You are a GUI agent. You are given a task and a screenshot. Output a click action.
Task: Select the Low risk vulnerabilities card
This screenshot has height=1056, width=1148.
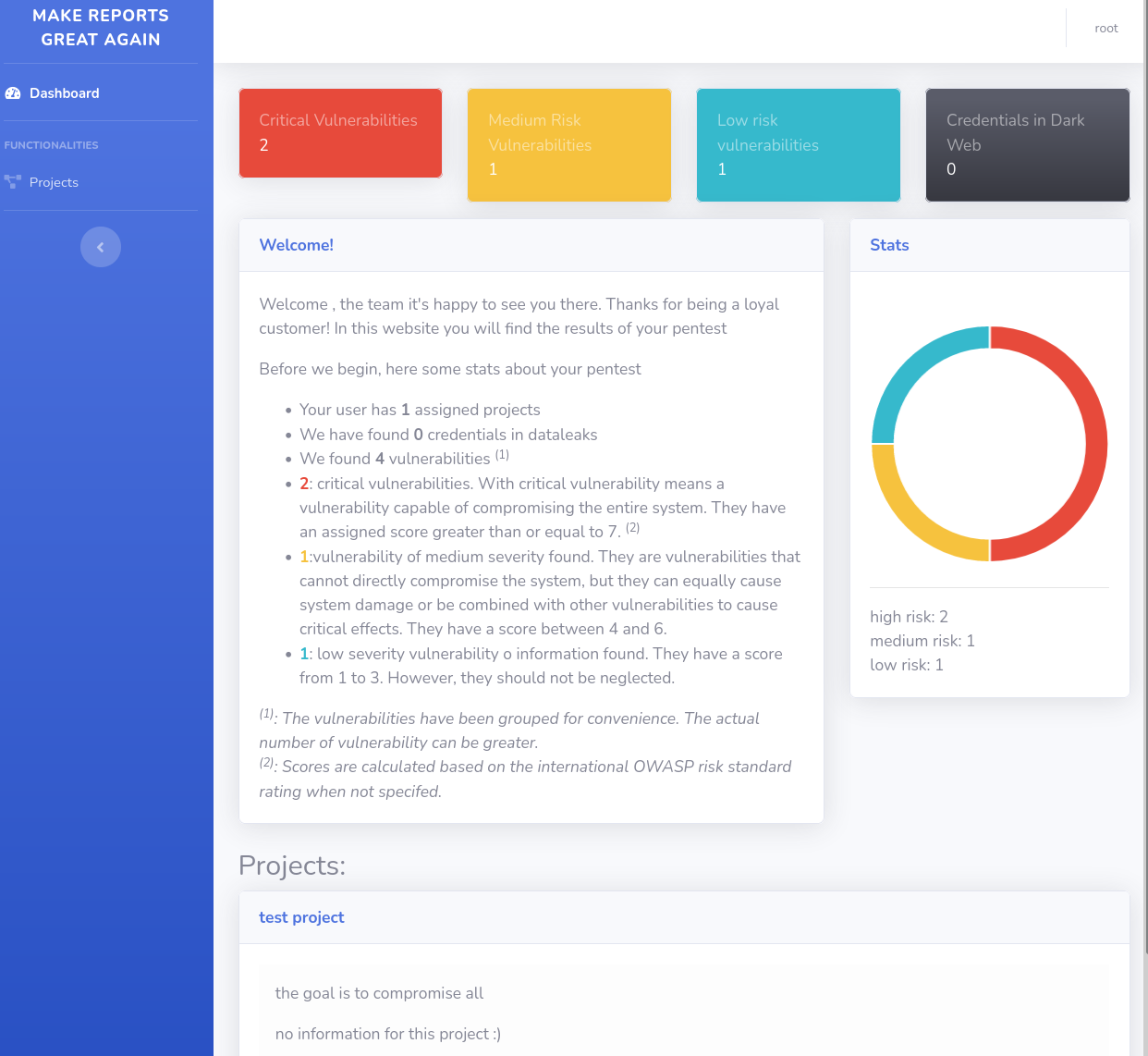(799, 145)
